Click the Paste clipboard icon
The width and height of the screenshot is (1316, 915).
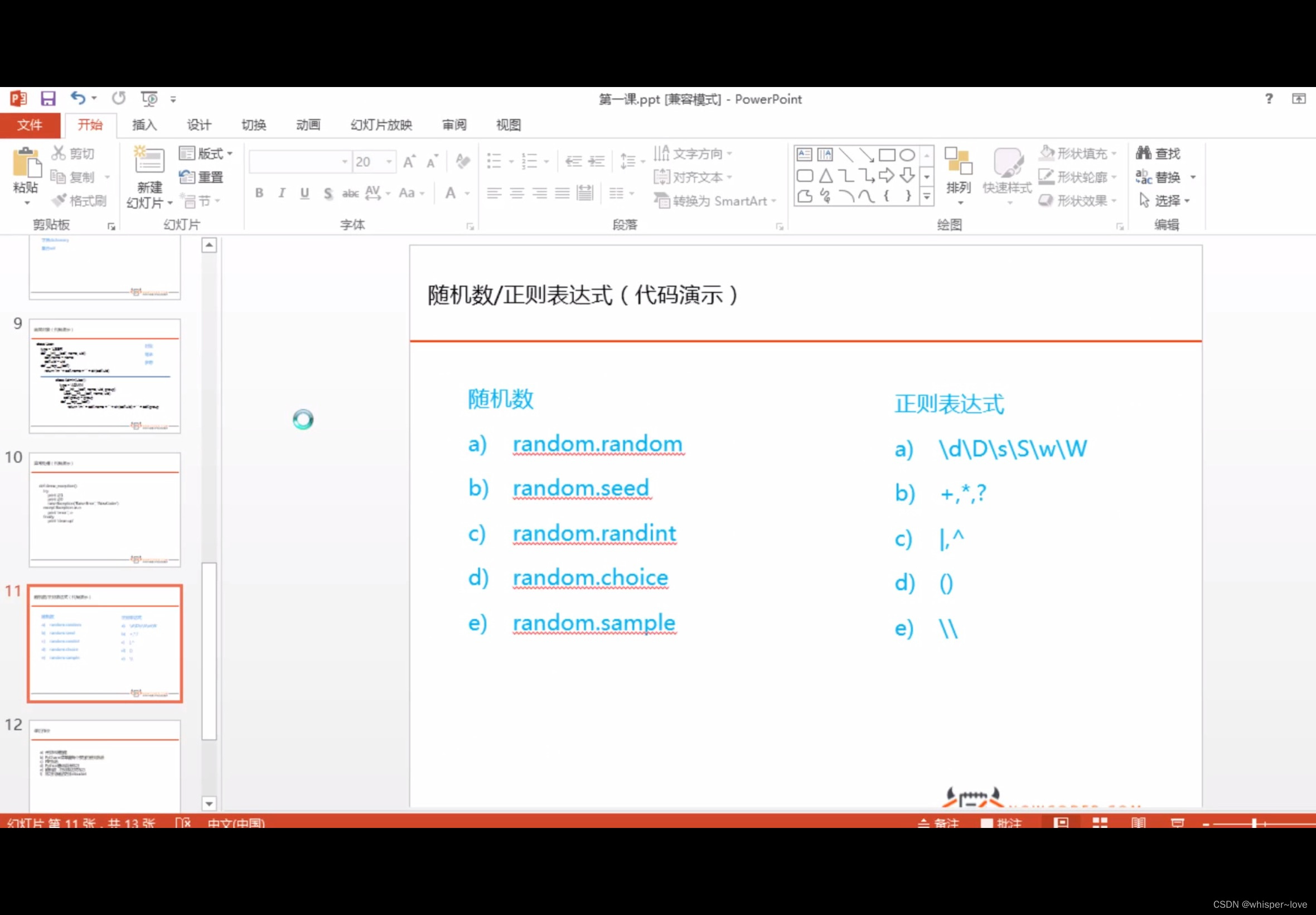pos(26,162)
